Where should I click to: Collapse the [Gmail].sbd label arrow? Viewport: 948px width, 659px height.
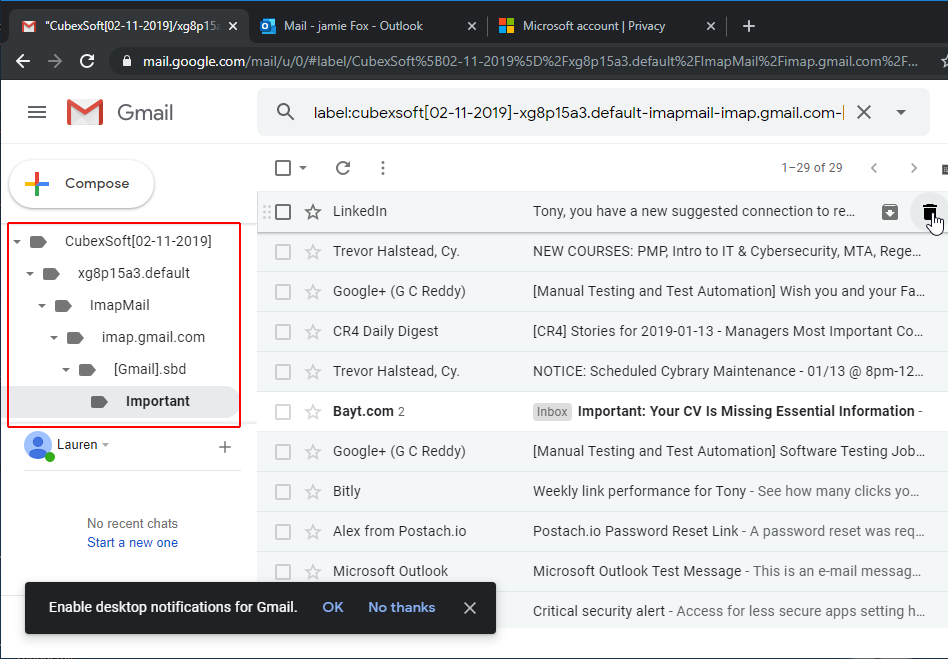(66, 370)
